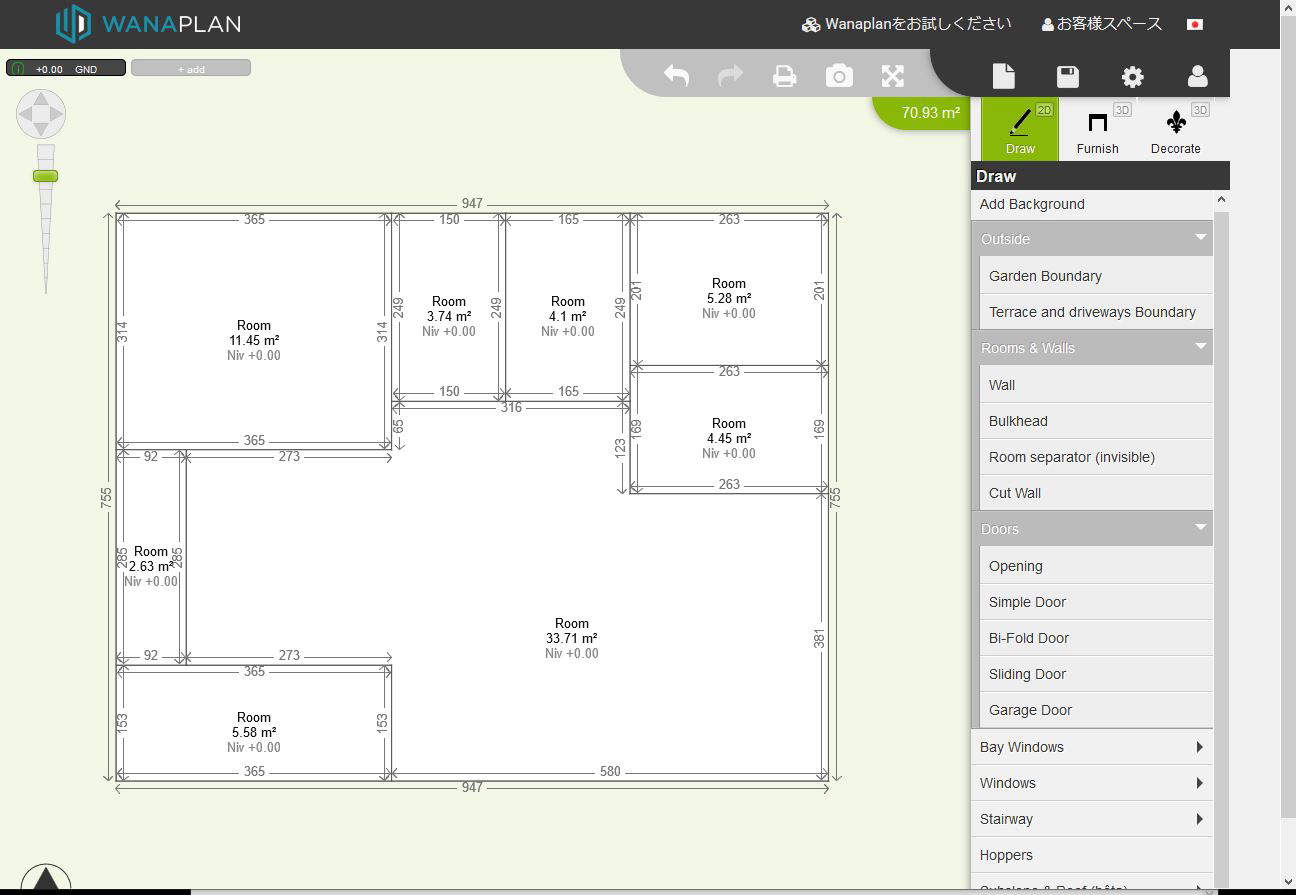Expand the Bay Windows section
The height and width of the screenshot is (895, 1296).
[x=1092, y=747]
